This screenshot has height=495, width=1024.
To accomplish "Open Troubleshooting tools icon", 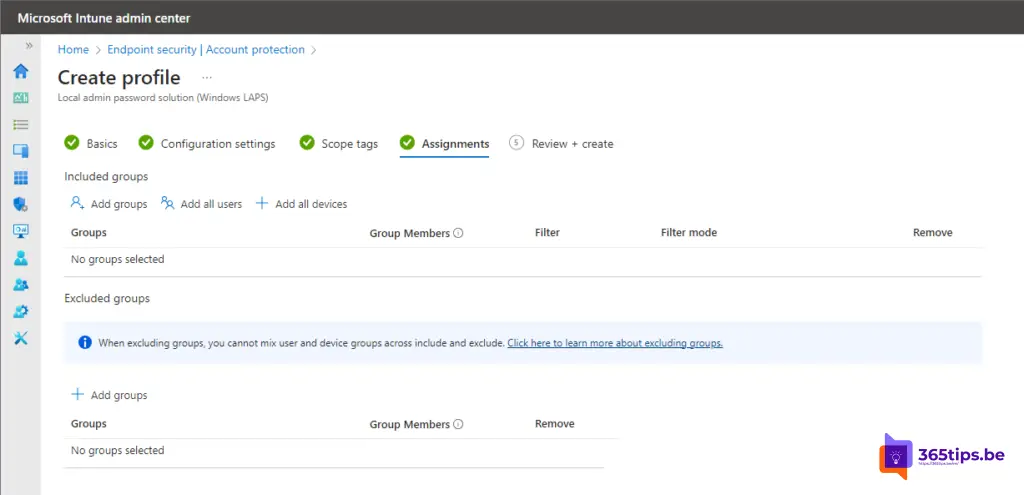I will [21, 338].
